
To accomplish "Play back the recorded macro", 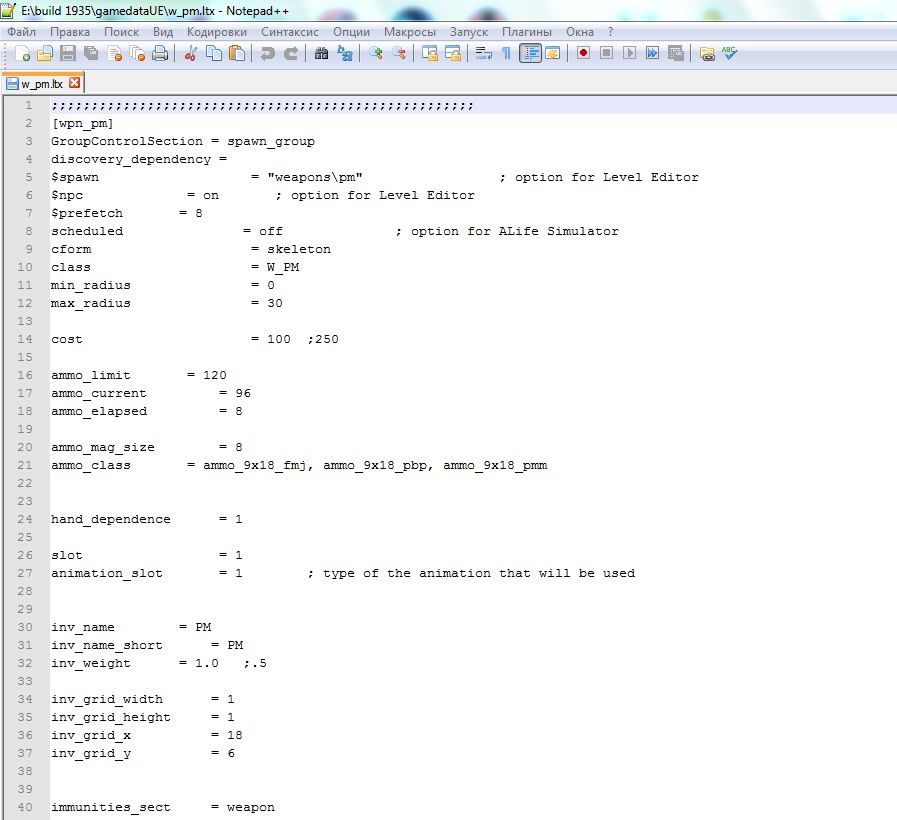I will click(629, 53).
